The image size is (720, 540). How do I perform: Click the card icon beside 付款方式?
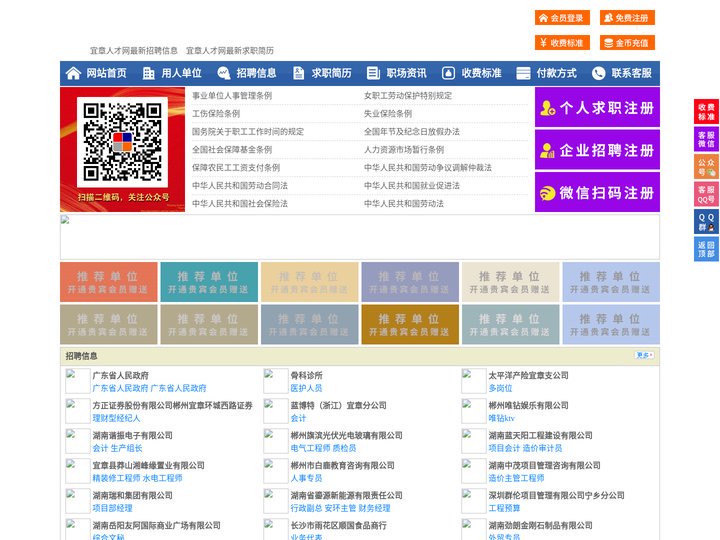[x=523, y=73]
